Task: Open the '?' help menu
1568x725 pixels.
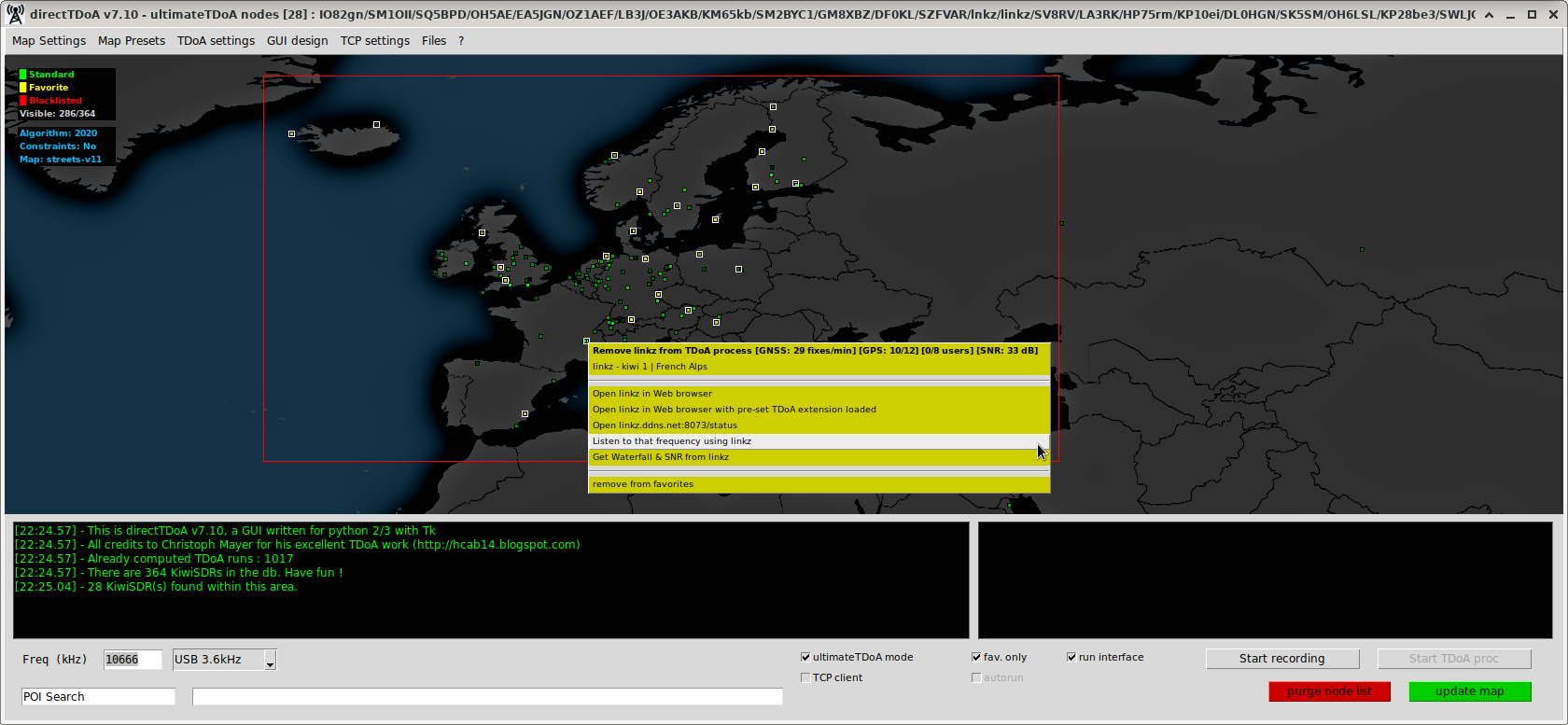Action: coord(461,41)
